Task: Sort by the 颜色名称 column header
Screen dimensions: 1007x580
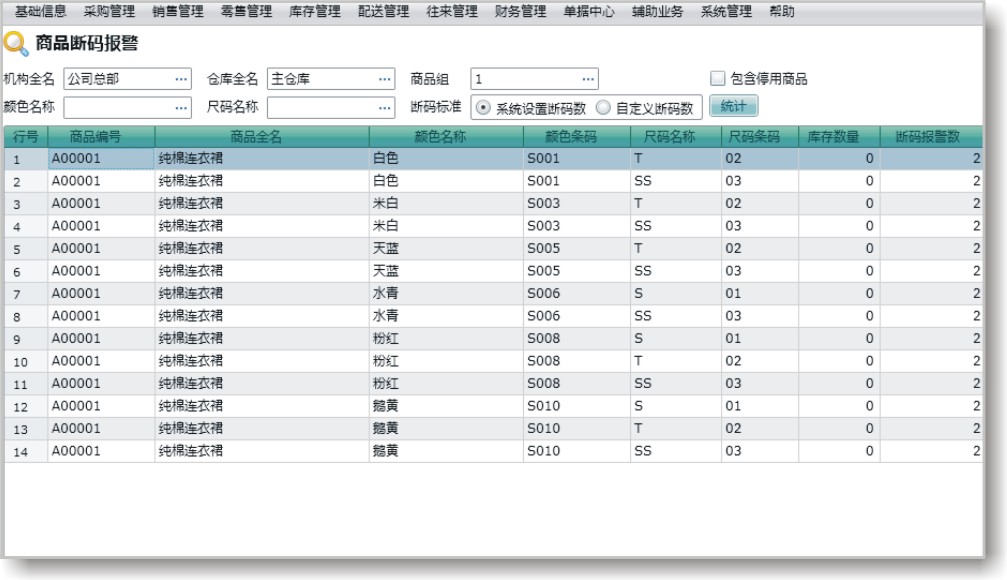Action: pos(446,136)
